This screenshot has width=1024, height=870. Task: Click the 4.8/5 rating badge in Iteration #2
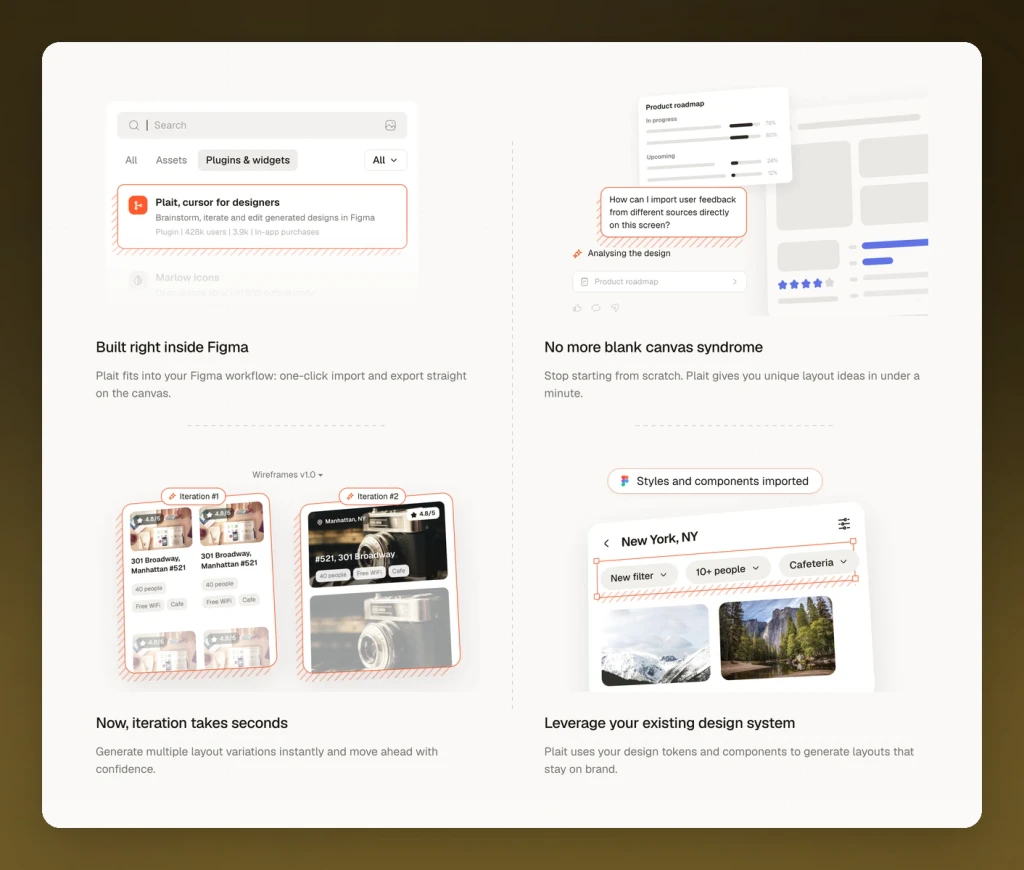[423, 513]
